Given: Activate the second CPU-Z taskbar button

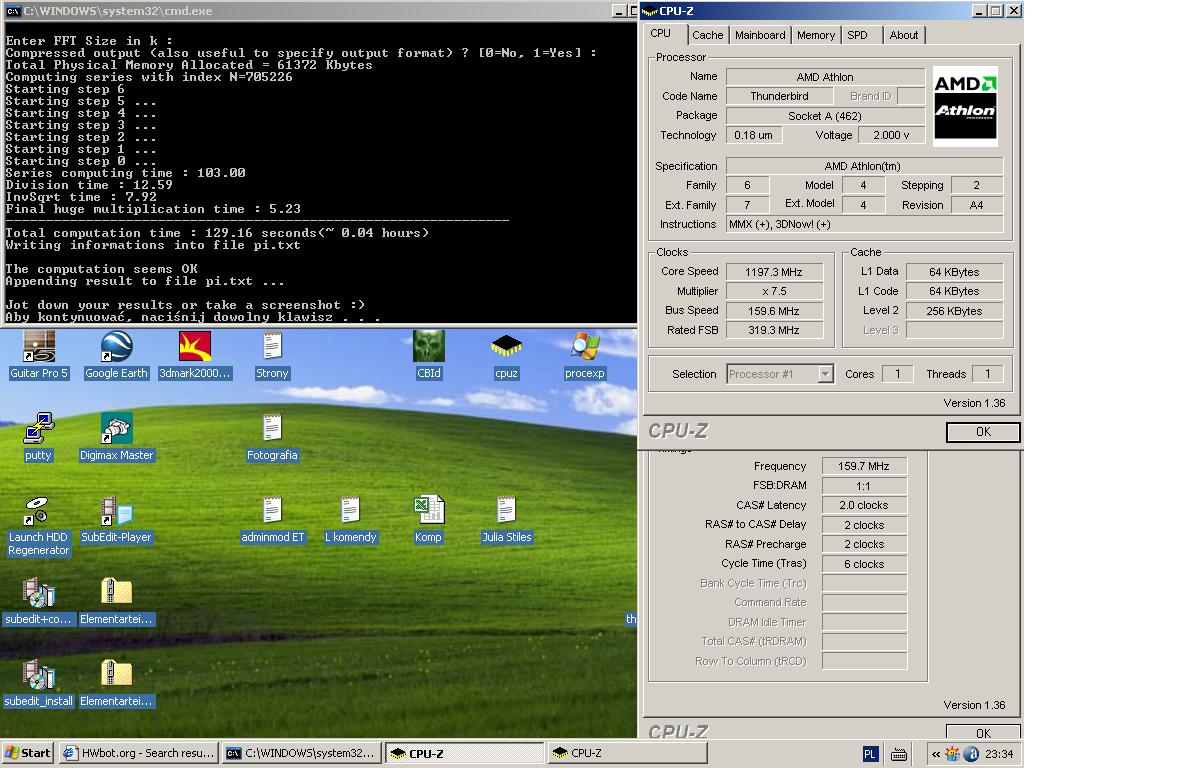Looking at the screenshot, I should 628,753.
